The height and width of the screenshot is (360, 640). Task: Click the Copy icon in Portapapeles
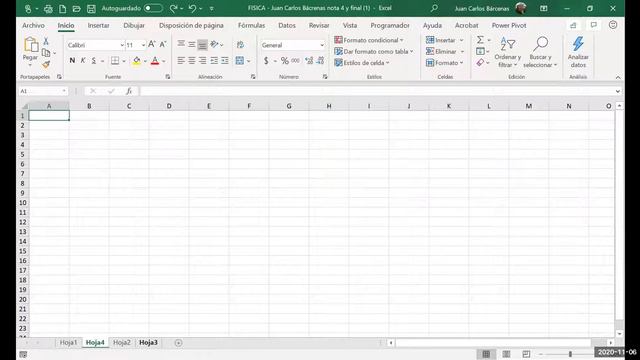tap(46, 53)
